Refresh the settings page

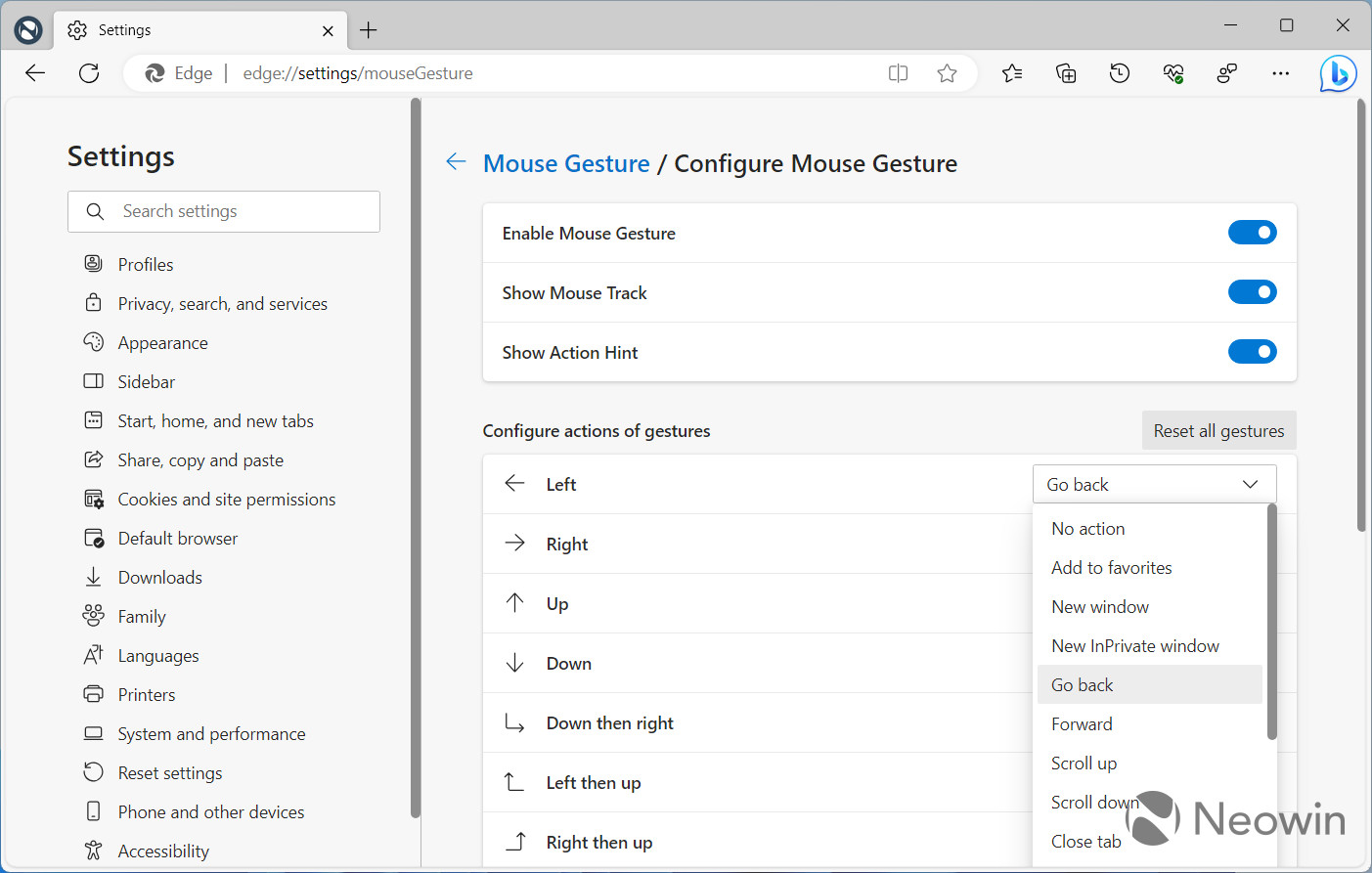(89, 72)
